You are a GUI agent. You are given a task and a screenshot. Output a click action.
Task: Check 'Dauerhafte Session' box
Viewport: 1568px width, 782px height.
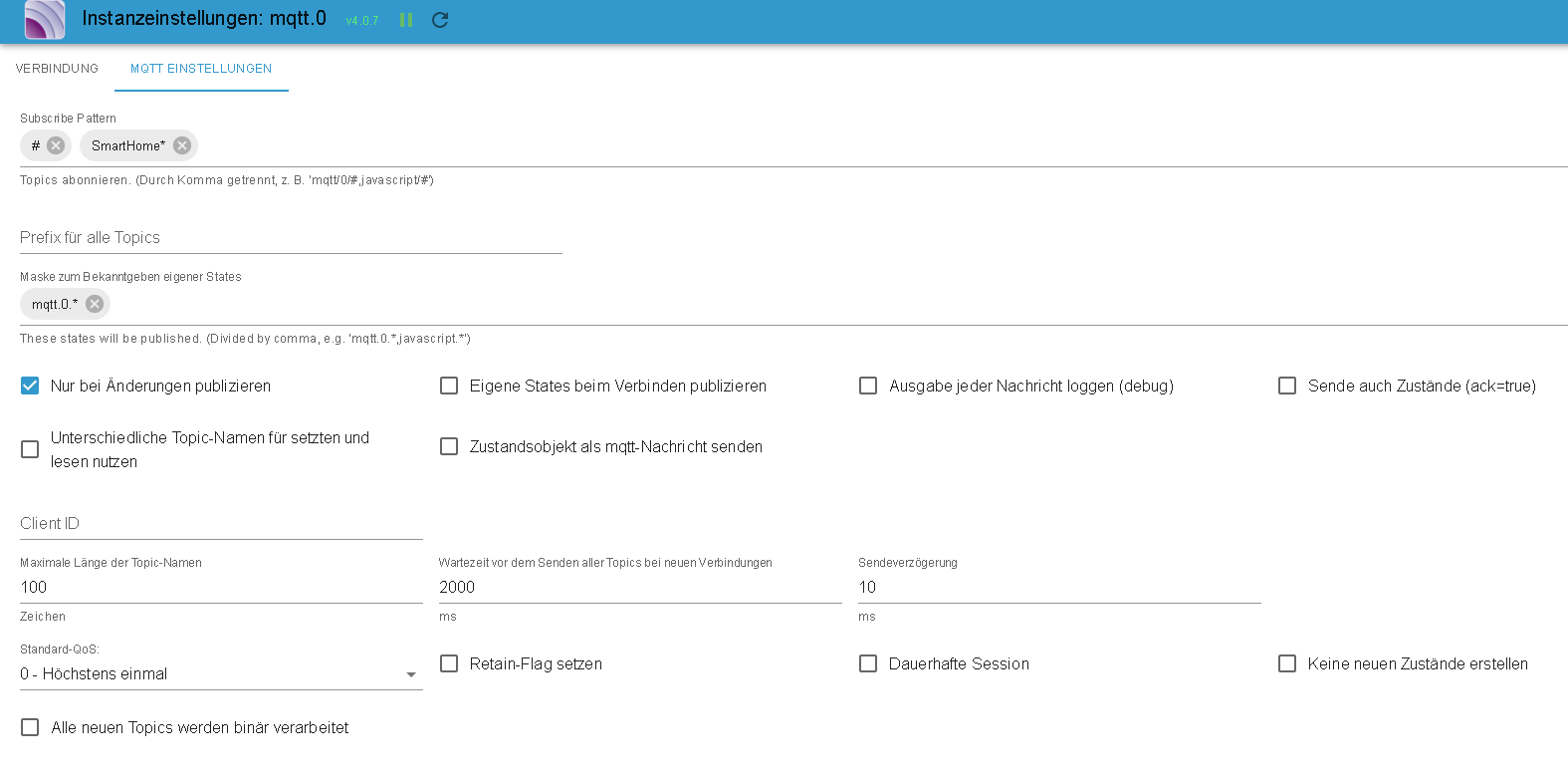868,663
